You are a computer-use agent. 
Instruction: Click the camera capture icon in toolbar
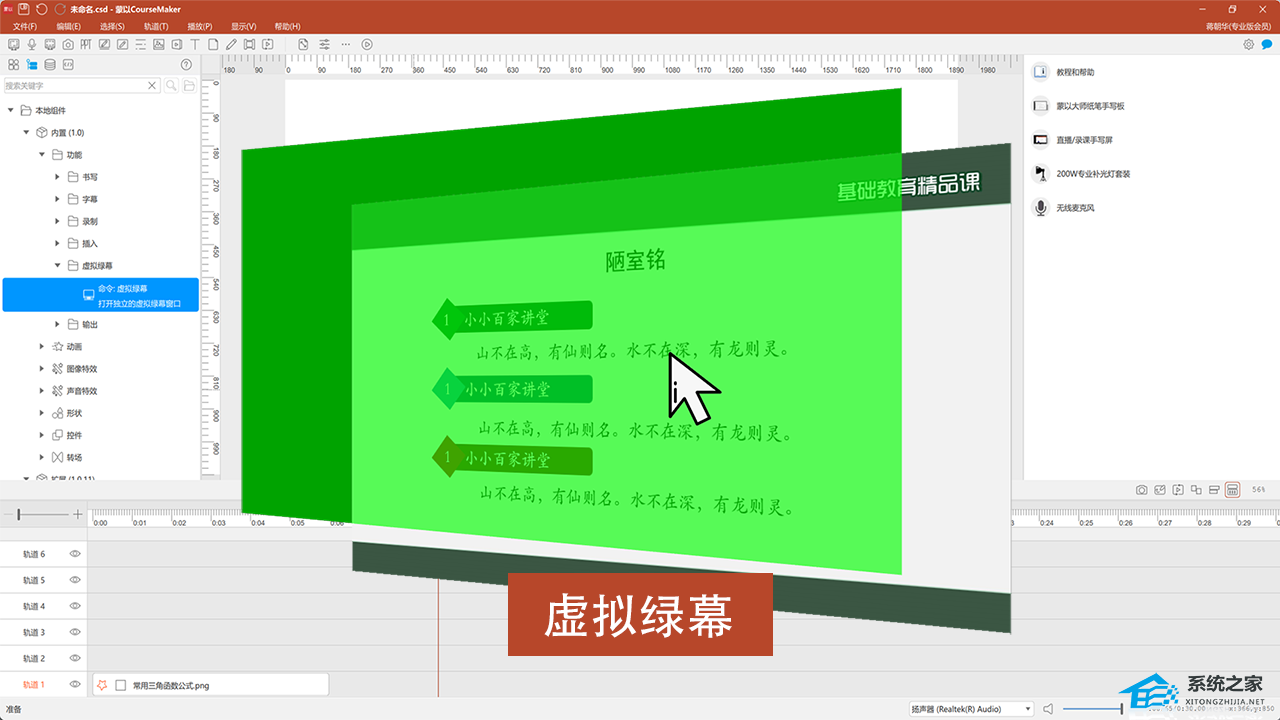click(67, 44)
